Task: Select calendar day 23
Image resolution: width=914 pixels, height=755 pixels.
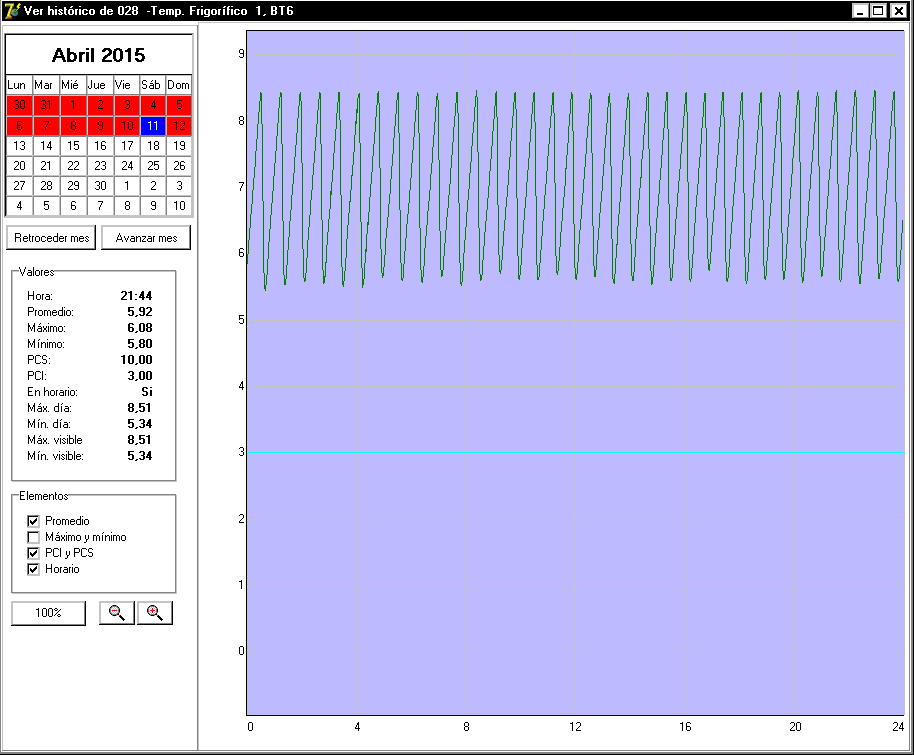Action: 100,166
